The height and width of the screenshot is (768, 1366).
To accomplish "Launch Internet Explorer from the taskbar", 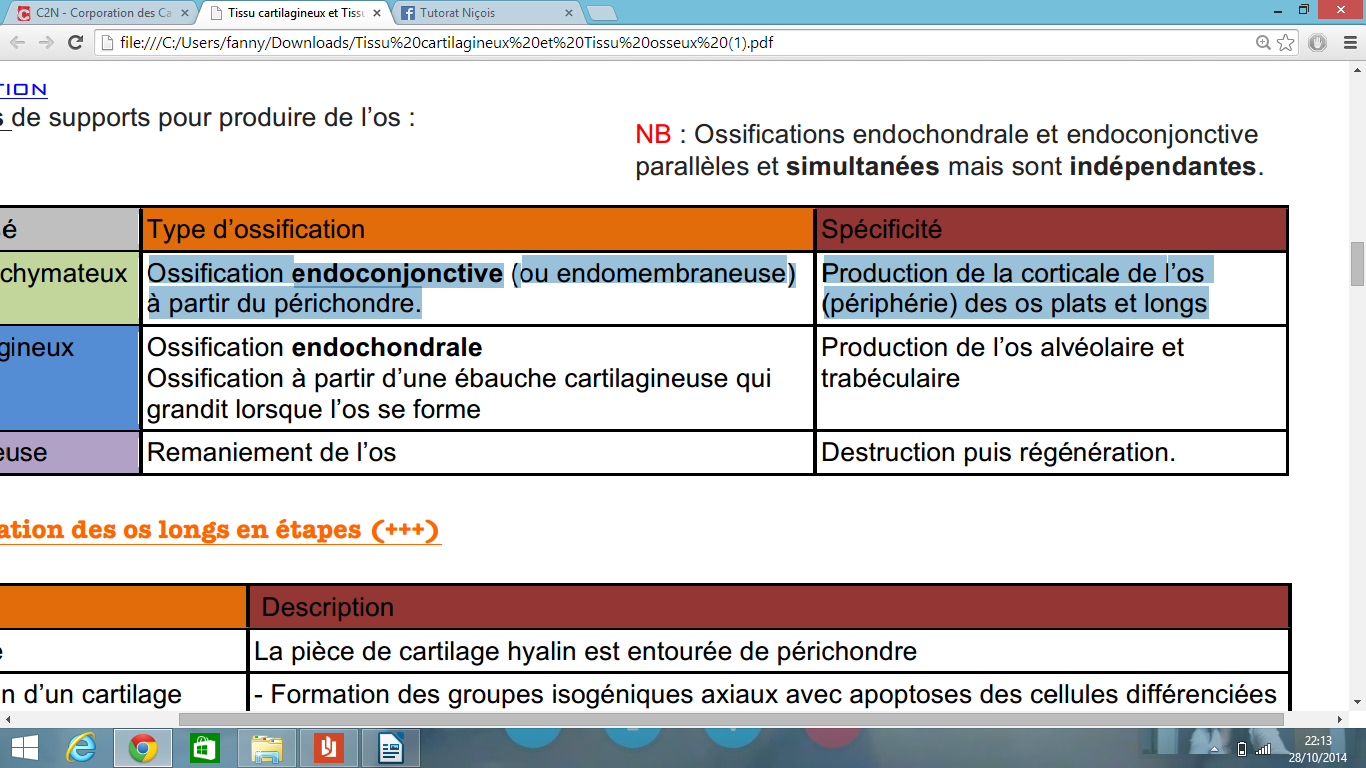I will (x=81, y=748).
